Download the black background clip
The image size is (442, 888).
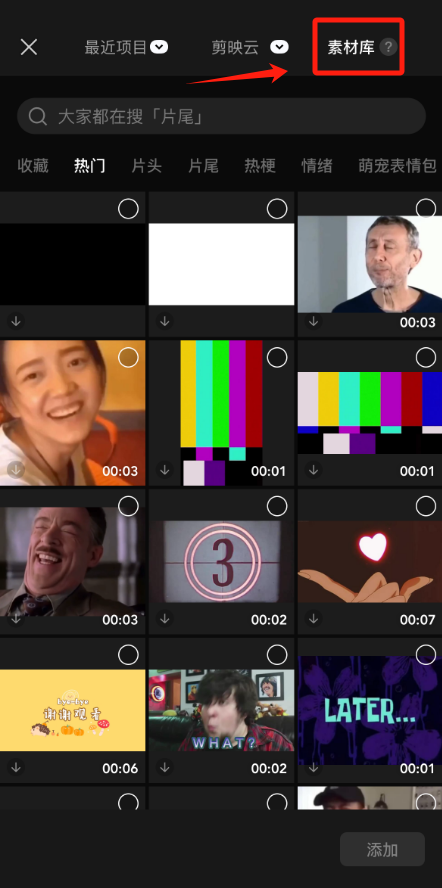tap(16, 321)
